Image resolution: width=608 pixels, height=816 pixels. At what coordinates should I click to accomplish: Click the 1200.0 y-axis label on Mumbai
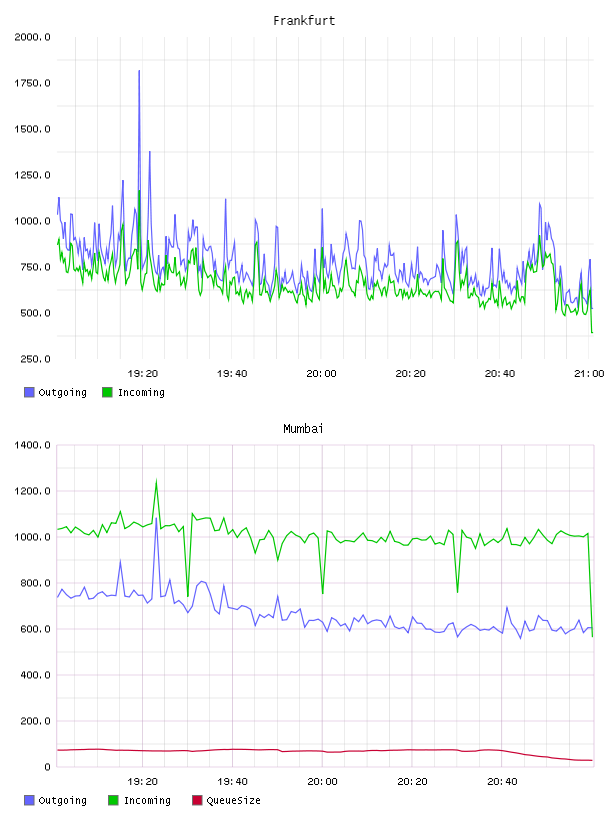point(32,491)
